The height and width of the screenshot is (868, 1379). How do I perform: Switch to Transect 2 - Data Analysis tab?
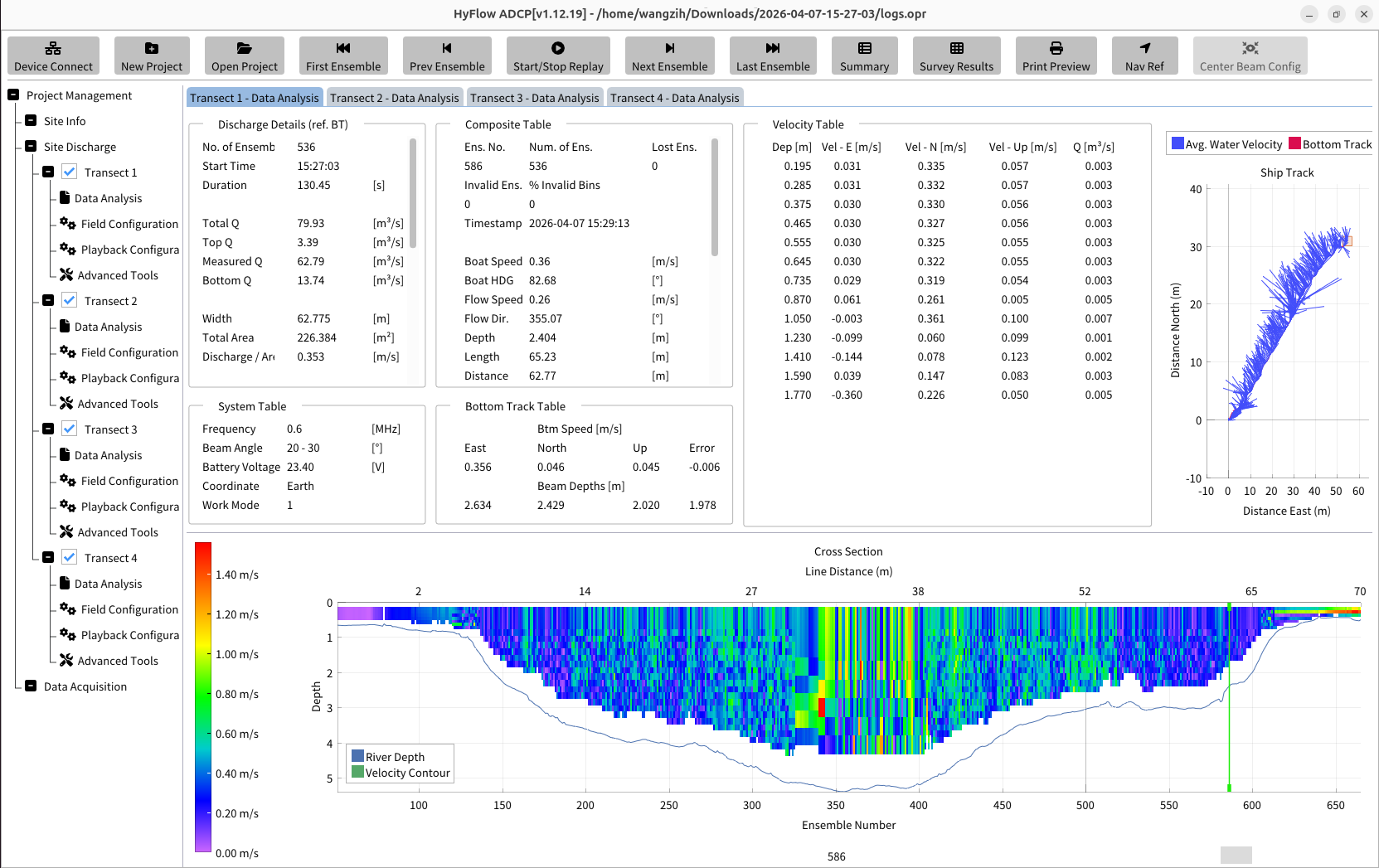pos(395,98)
